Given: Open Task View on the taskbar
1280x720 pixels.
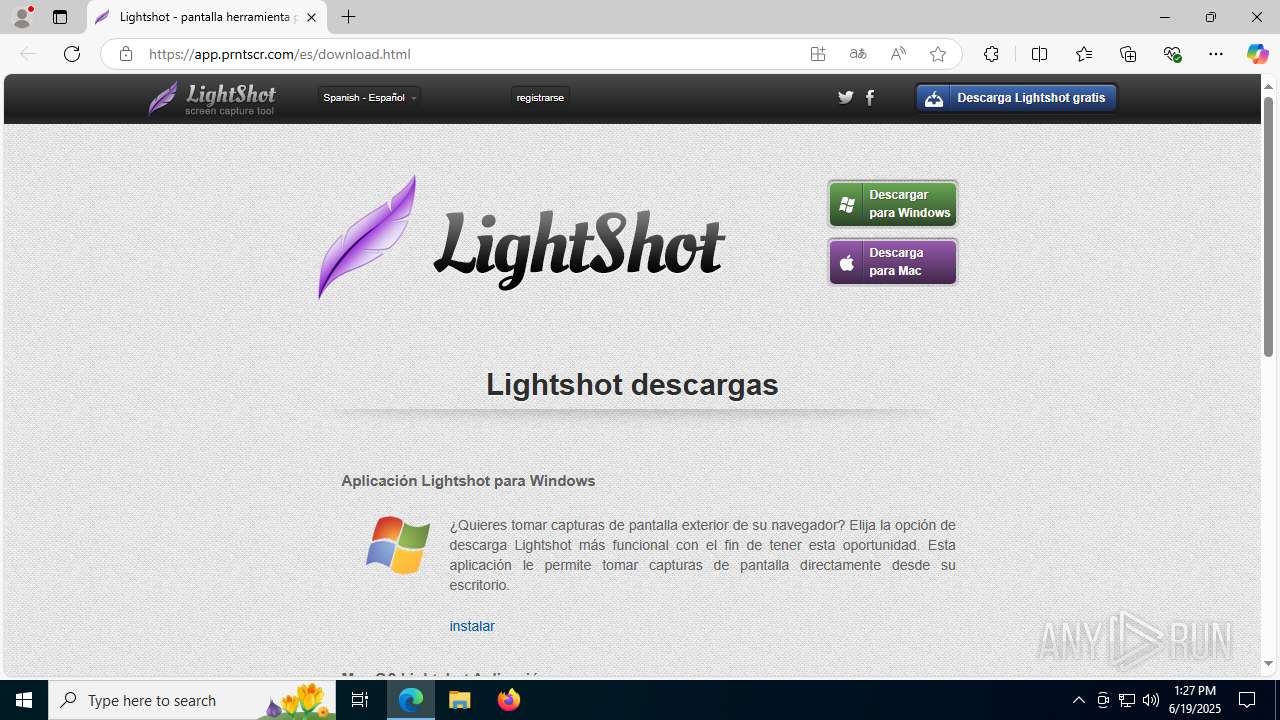Looking at the screenshot, I should point(360,700).
